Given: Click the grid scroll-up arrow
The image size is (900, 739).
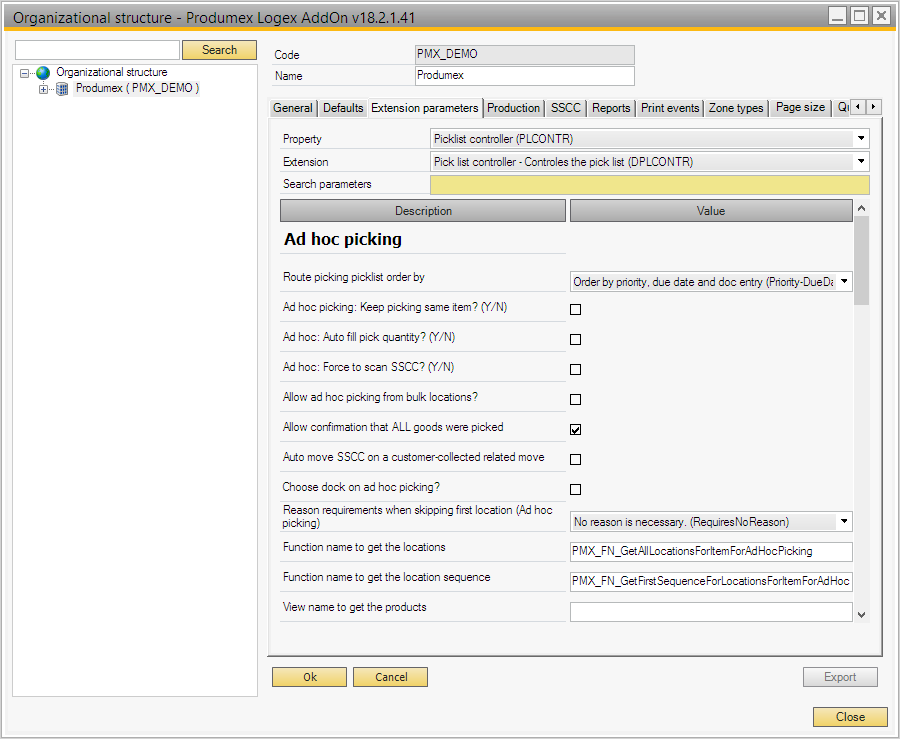Looking at the screenshot, I should [x=861, y=208].
